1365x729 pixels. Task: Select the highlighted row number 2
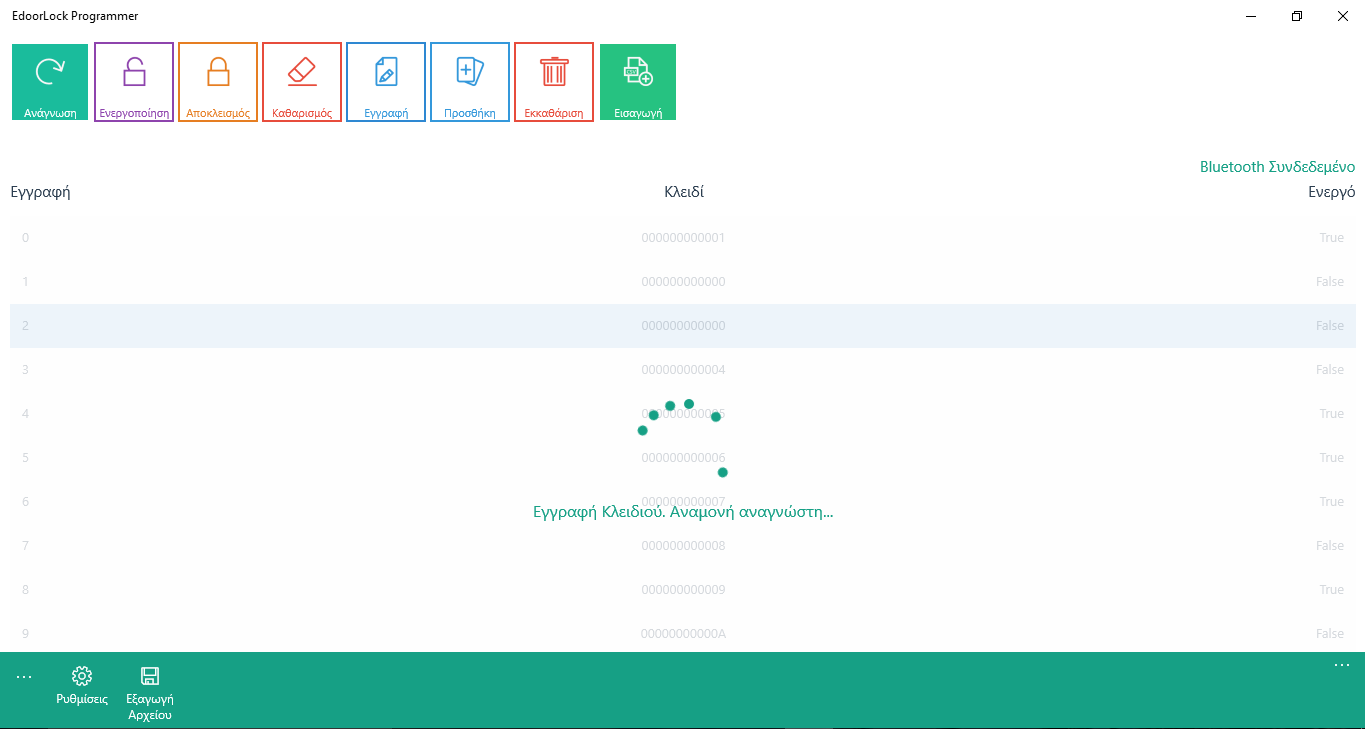683,326
